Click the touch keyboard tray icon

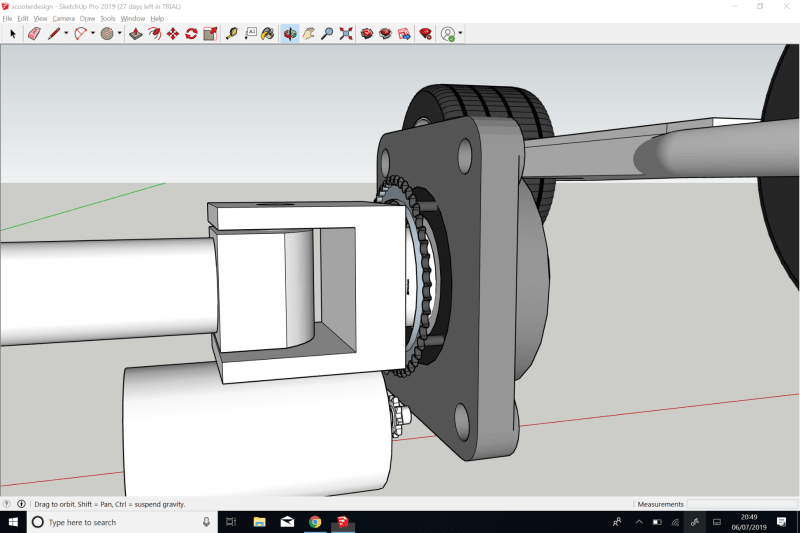coord(717,522)
